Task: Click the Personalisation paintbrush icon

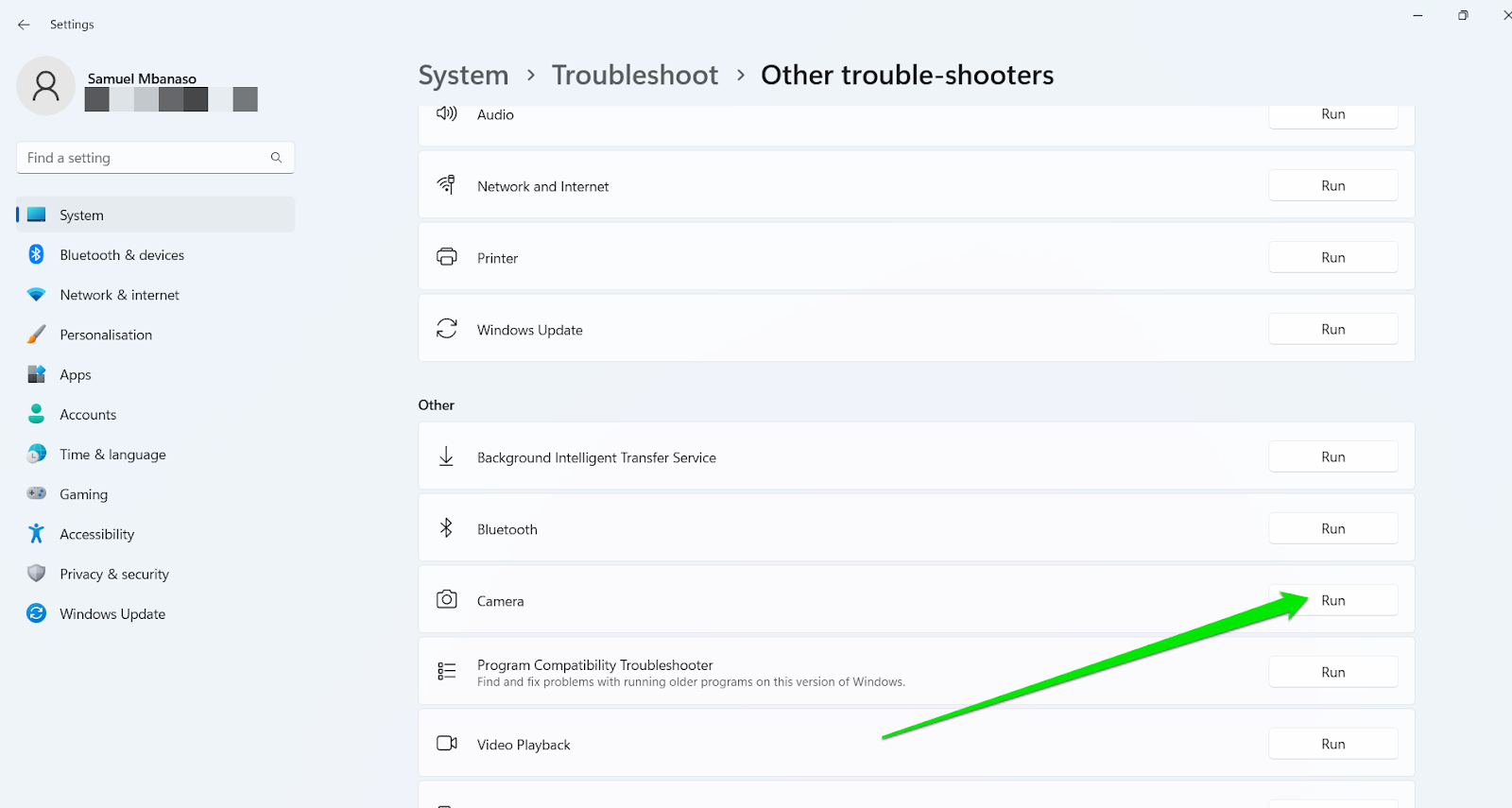Action: coord(37,335)
